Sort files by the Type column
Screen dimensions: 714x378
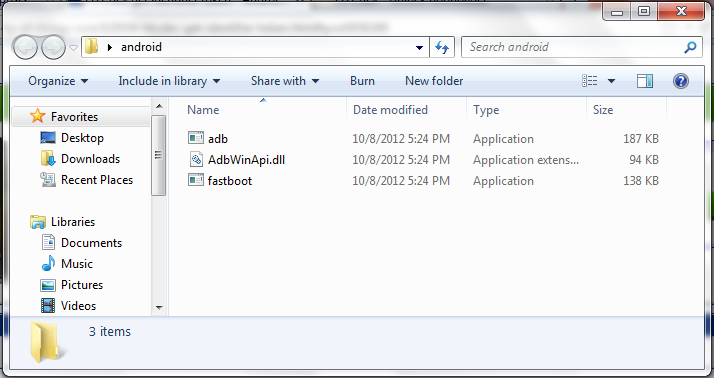tap(486, 110)
